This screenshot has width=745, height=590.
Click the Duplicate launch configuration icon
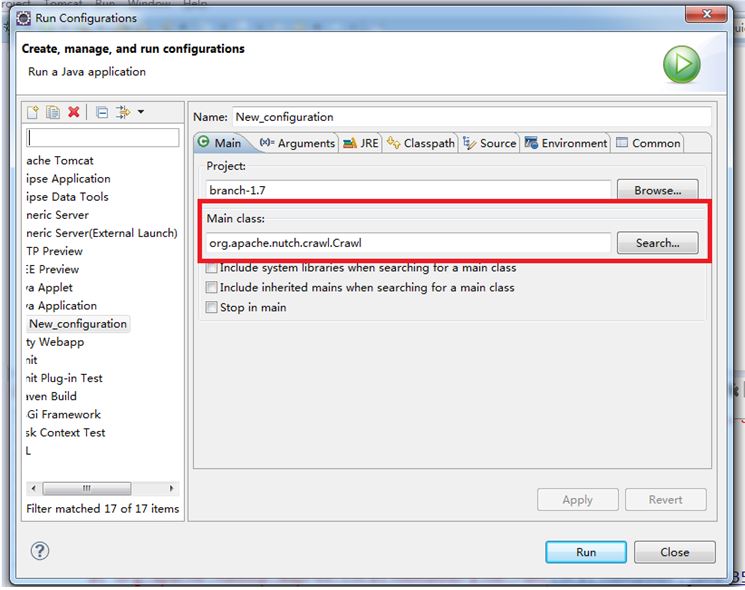53,113
